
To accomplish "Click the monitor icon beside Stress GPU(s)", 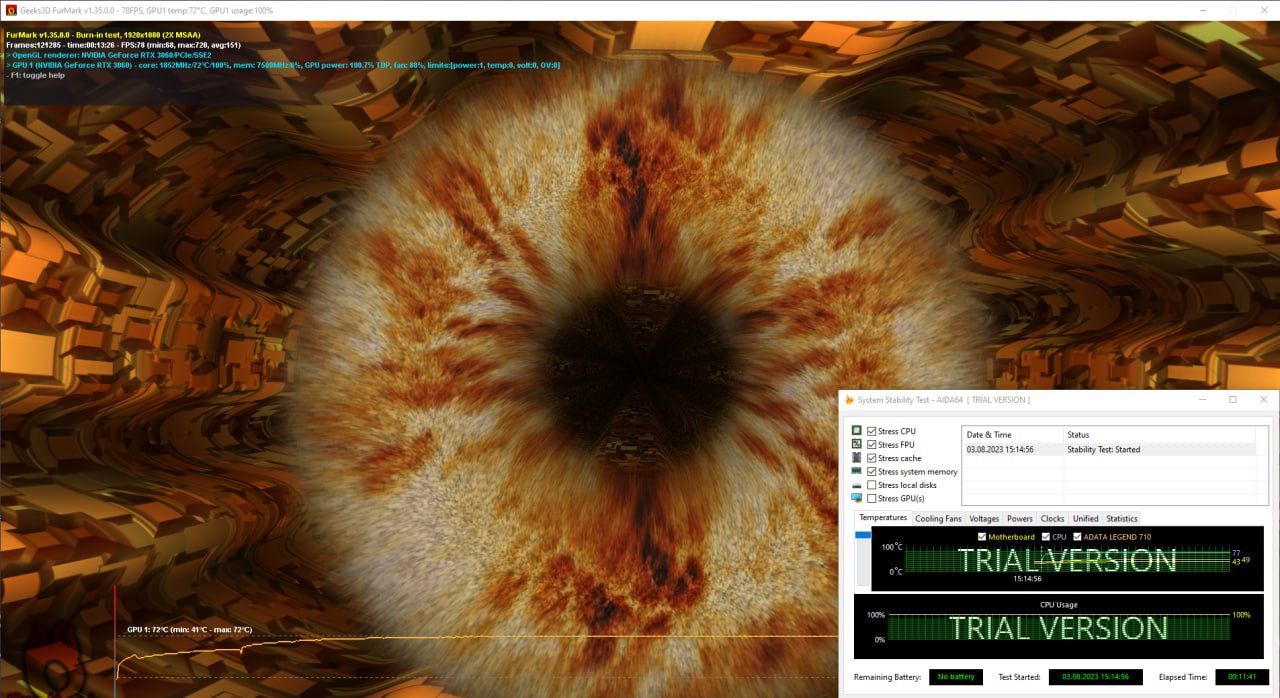I will [857, 498].
